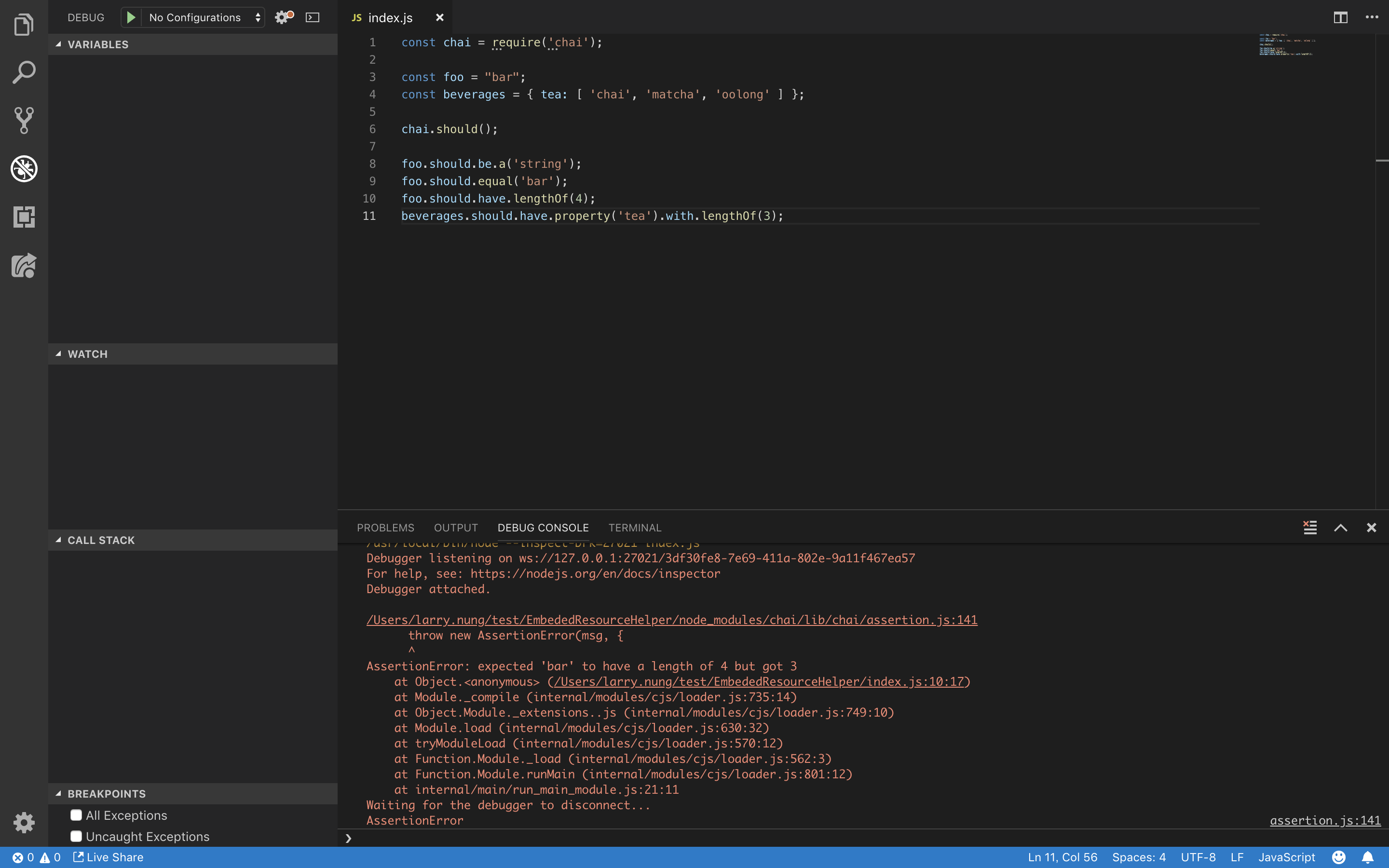Change language mode JavaScript
This screenshot has height=868, width=1389.
tap(1286, 857)
